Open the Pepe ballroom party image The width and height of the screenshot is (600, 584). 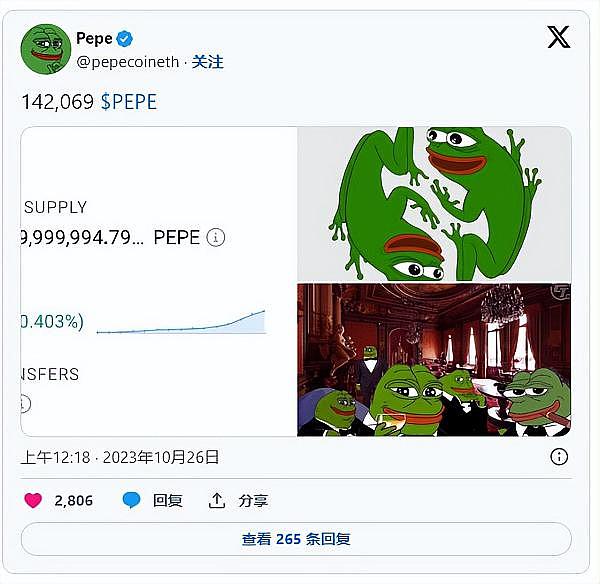[434, 360]
